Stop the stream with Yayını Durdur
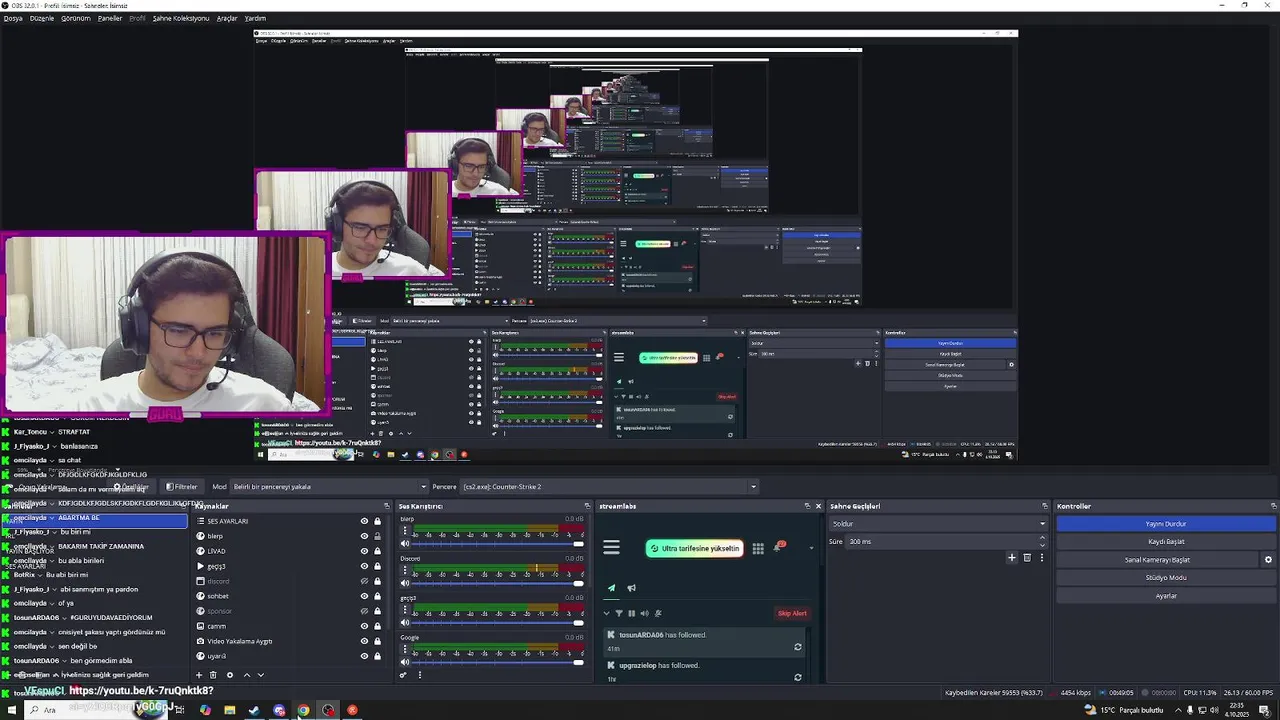Image resolution: width=1280 pixels, height=720 pixels. pyautogui.click(x=1166, y=524)
